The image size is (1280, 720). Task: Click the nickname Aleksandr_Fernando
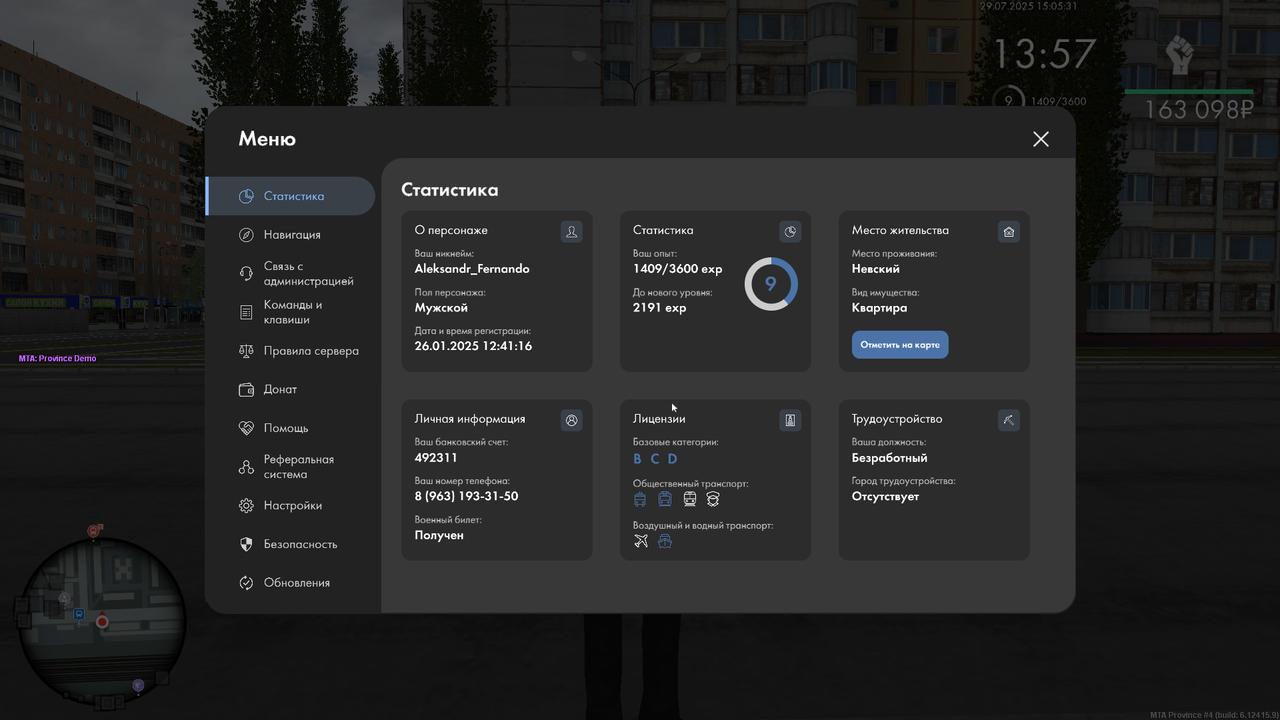[472, 269]
